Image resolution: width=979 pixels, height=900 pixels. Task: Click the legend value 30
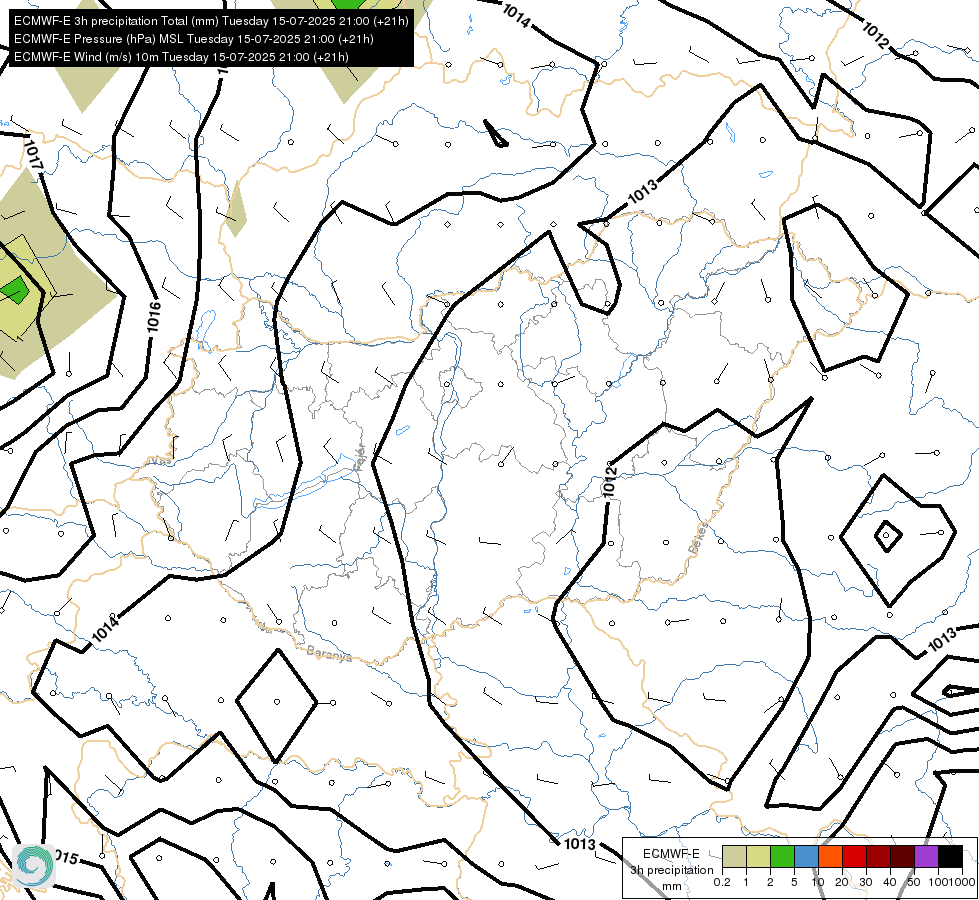pos(866,883)
